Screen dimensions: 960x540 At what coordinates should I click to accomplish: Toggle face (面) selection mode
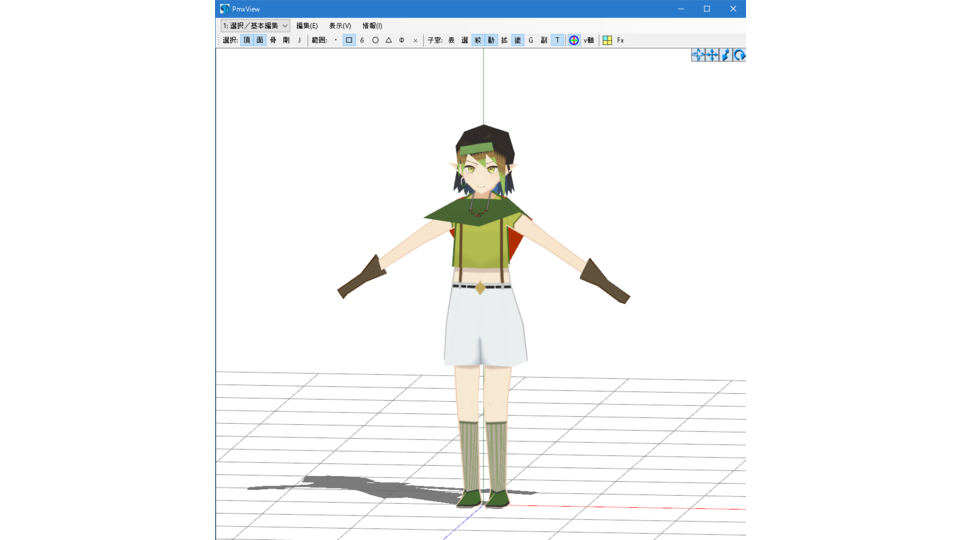260,41
